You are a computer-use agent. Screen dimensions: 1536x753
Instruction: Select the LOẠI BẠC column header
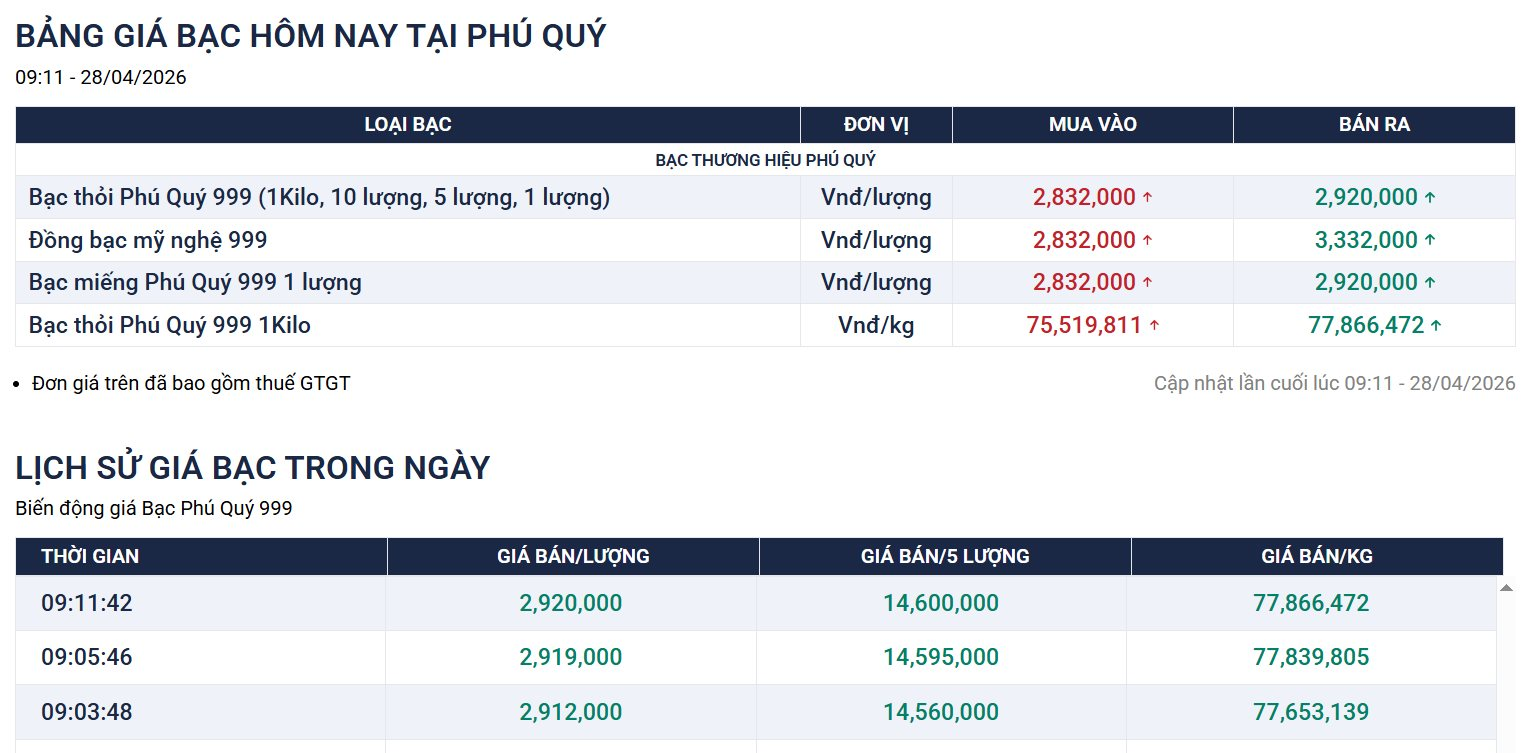(x=407, y=125)
